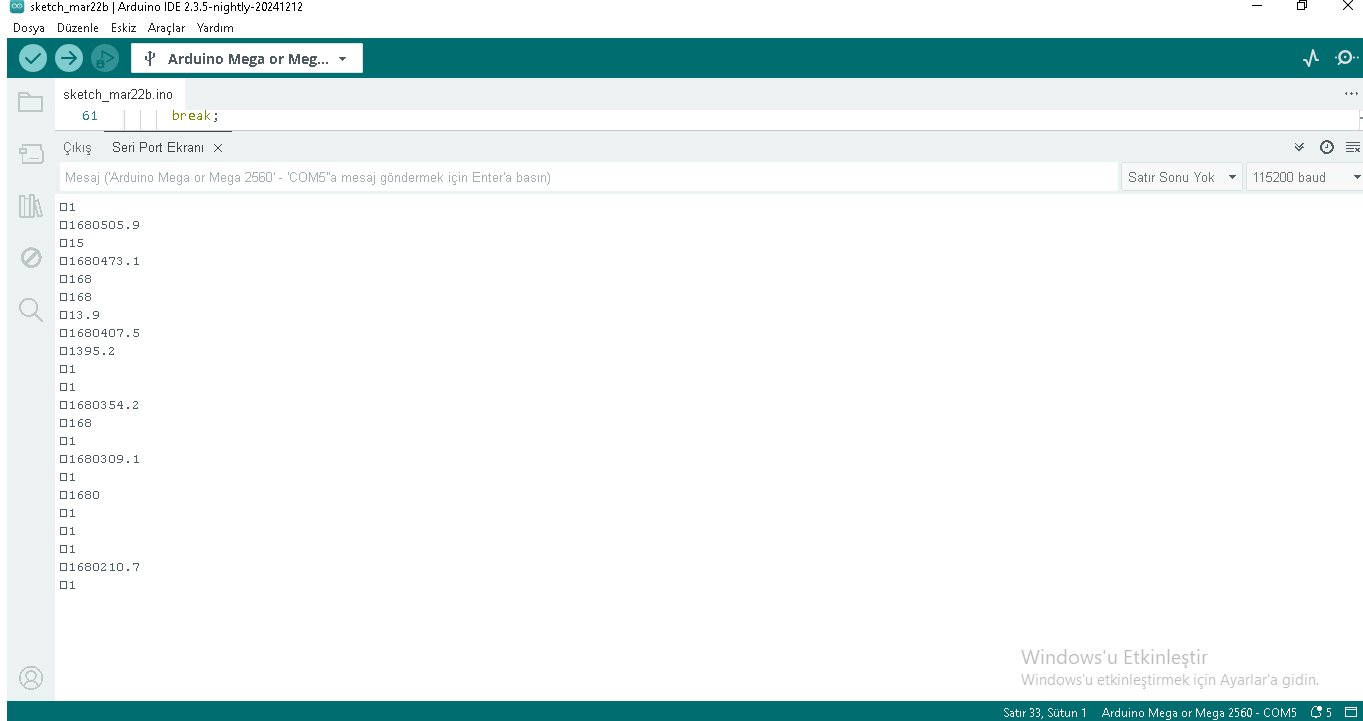Toggle timestamps in the serial monitor
The image size is (1363, 721).
point(1327,147)
